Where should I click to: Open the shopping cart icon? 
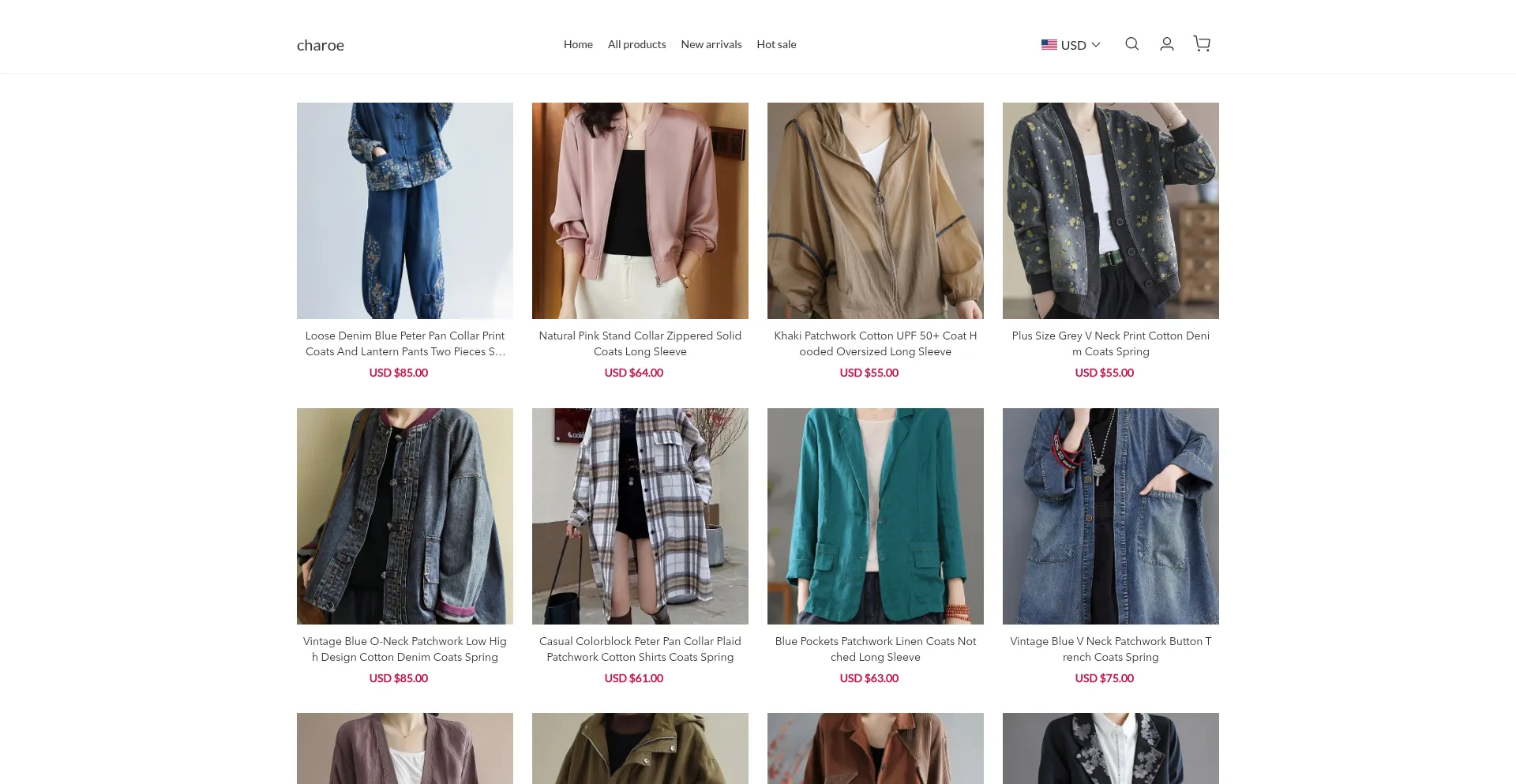point(1202,44)
